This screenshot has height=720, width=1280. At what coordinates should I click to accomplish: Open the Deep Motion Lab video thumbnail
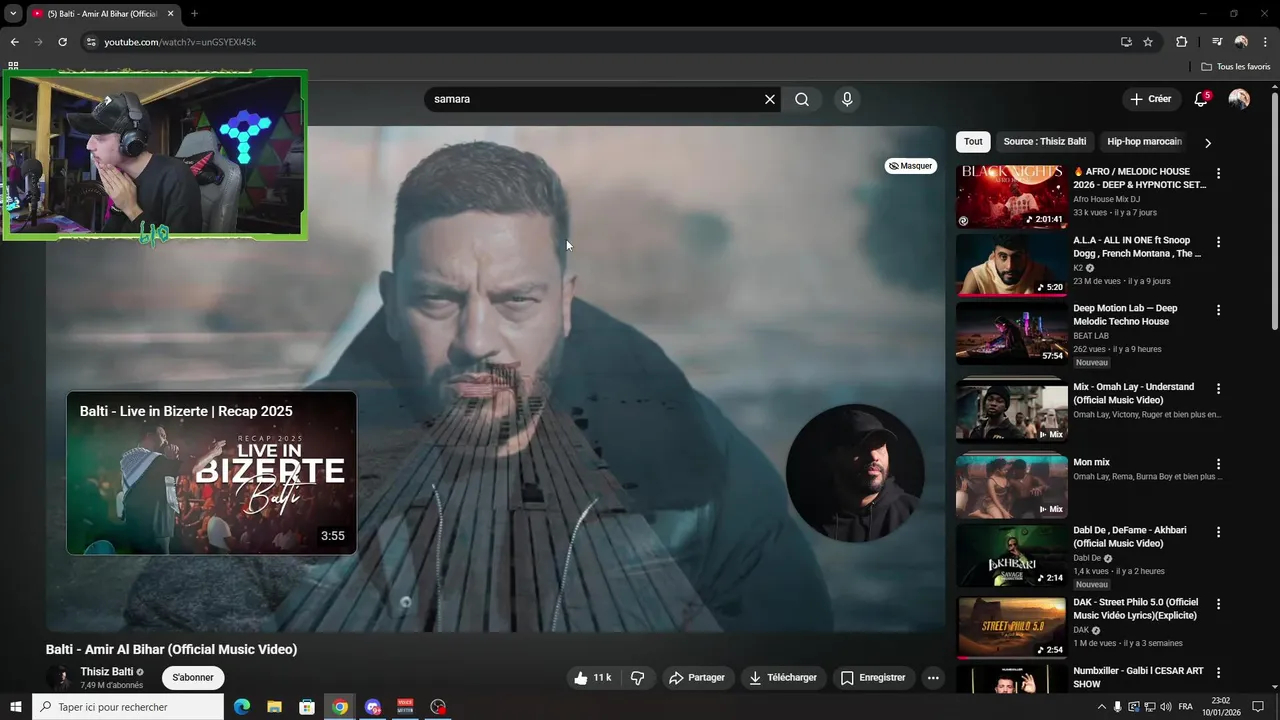(1011, 333)
